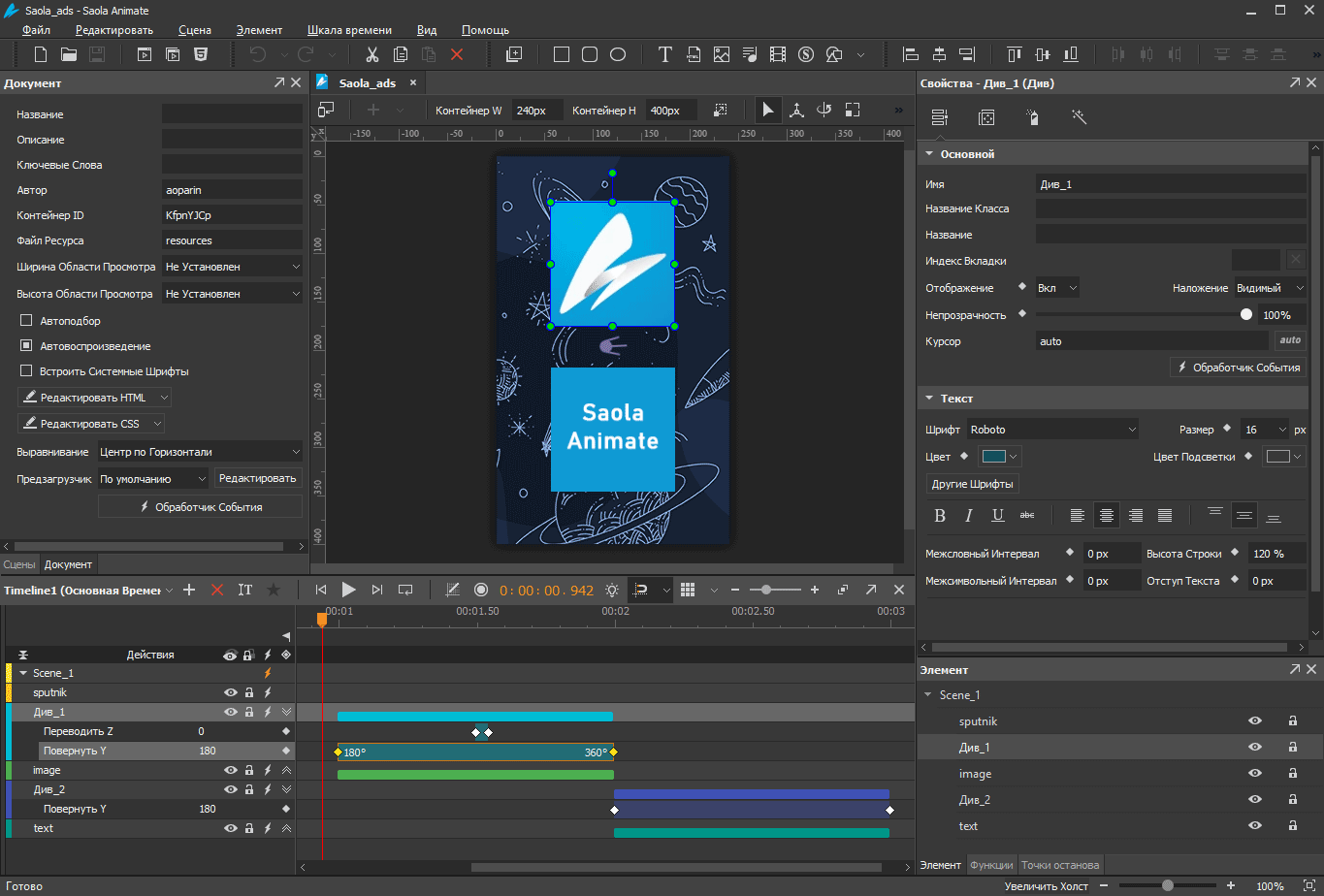
Task: Select the rounded rectangle tool
Action: tap(590, 54)
